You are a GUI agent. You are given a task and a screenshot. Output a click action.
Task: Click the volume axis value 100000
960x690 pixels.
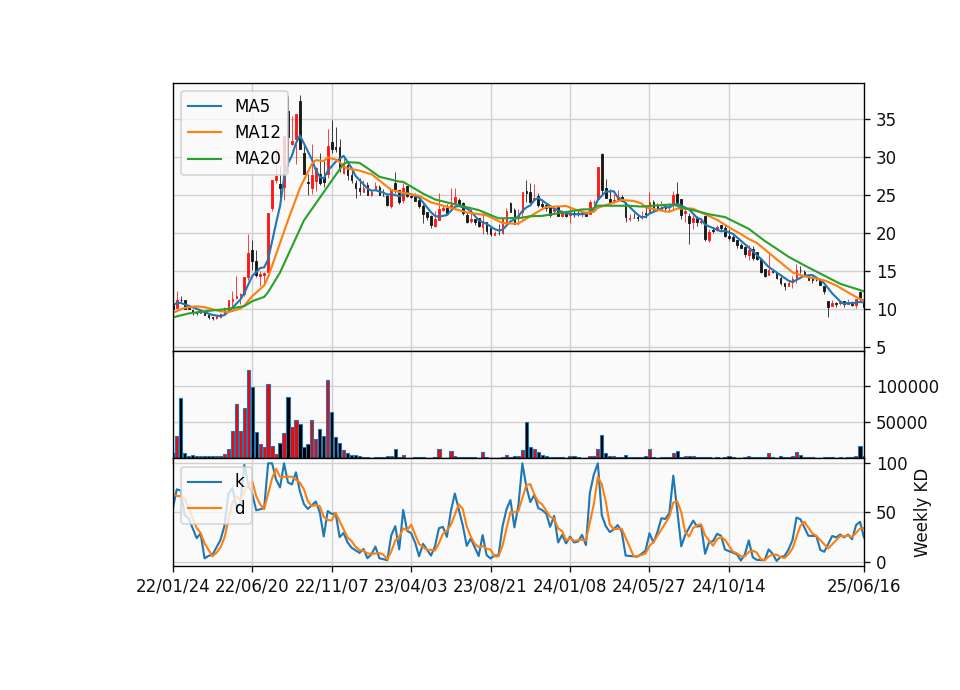coord(908,387)
